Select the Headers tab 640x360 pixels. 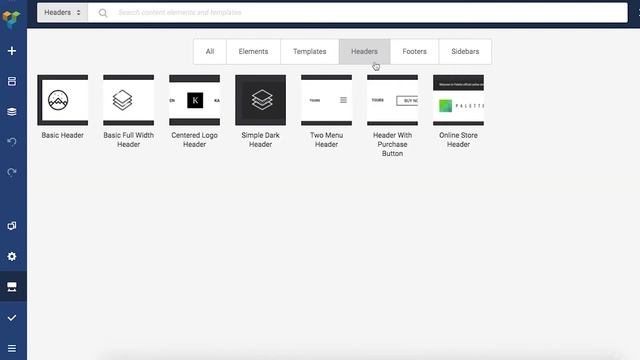click(x=364, y=51)
